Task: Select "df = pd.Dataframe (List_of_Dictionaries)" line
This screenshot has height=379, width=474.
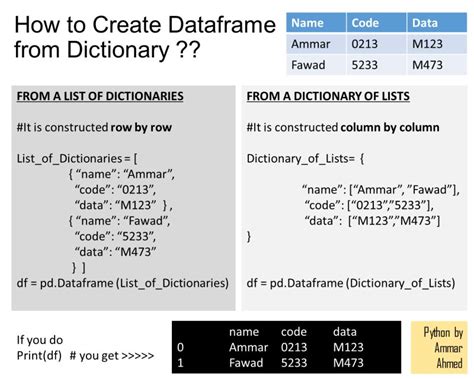Action: [x=123, y=283]
